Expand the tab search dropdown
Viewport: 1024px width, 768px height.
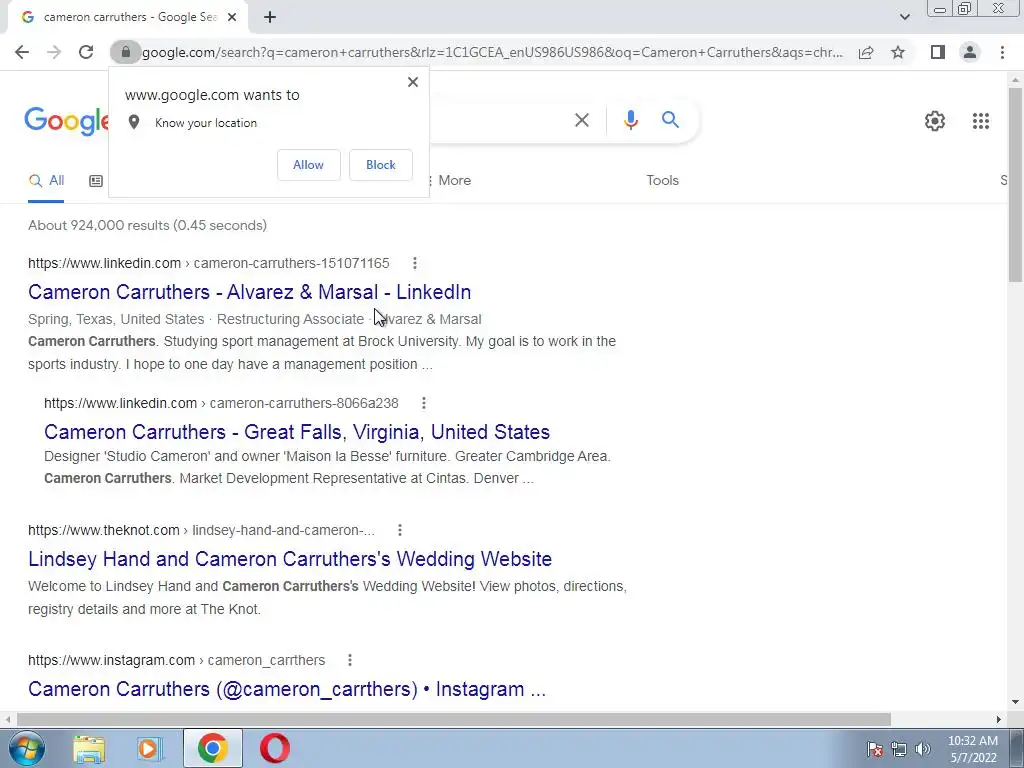point(904,17)
